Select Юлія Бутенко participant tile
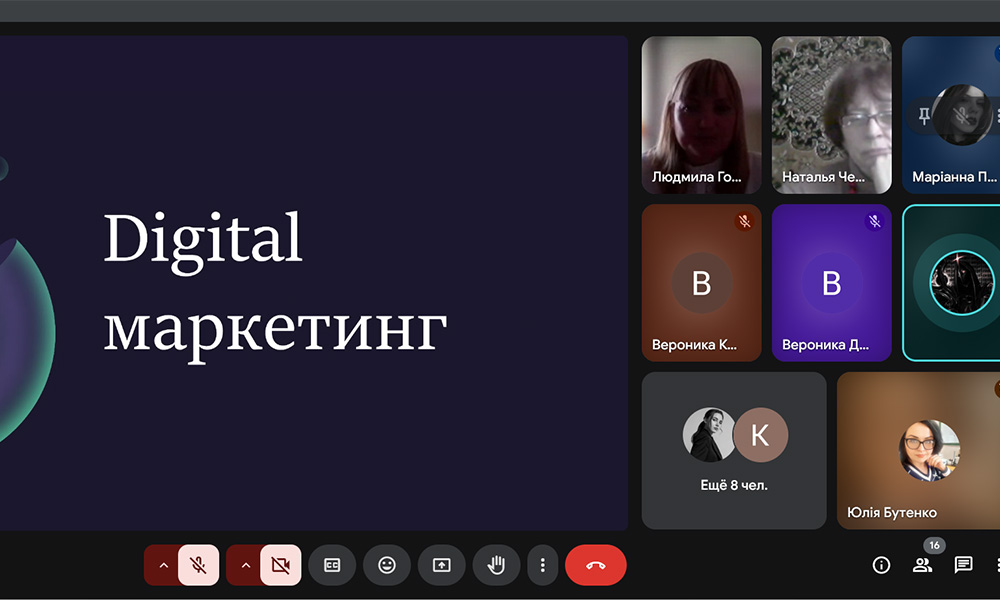 point(918,450)
